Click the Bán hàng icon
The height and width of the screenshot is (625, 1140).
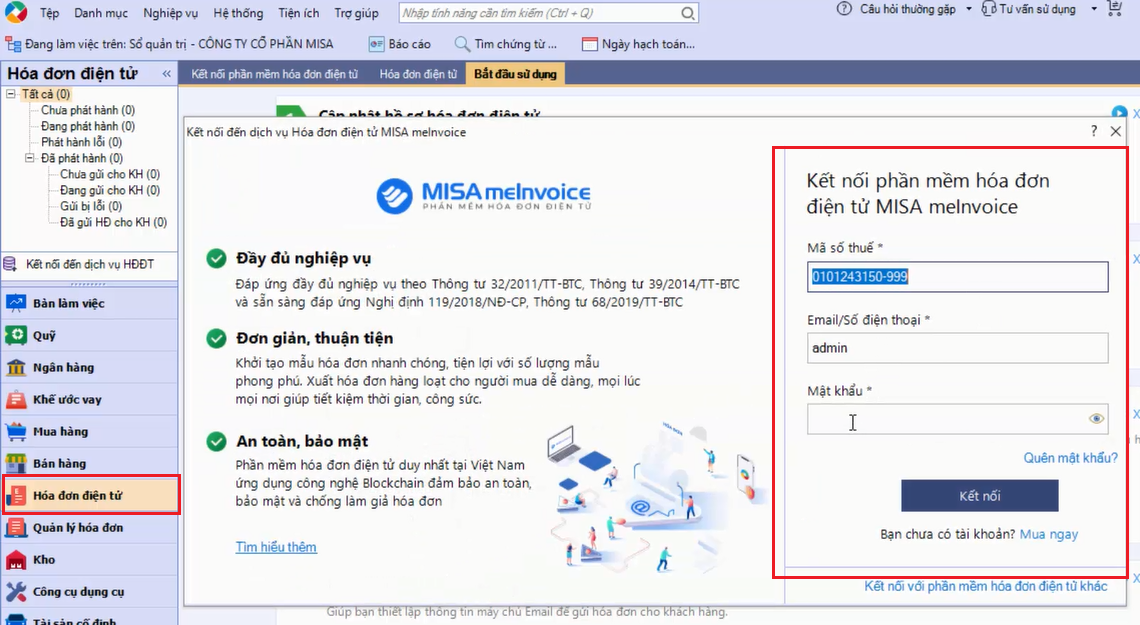tap(16, 463)
